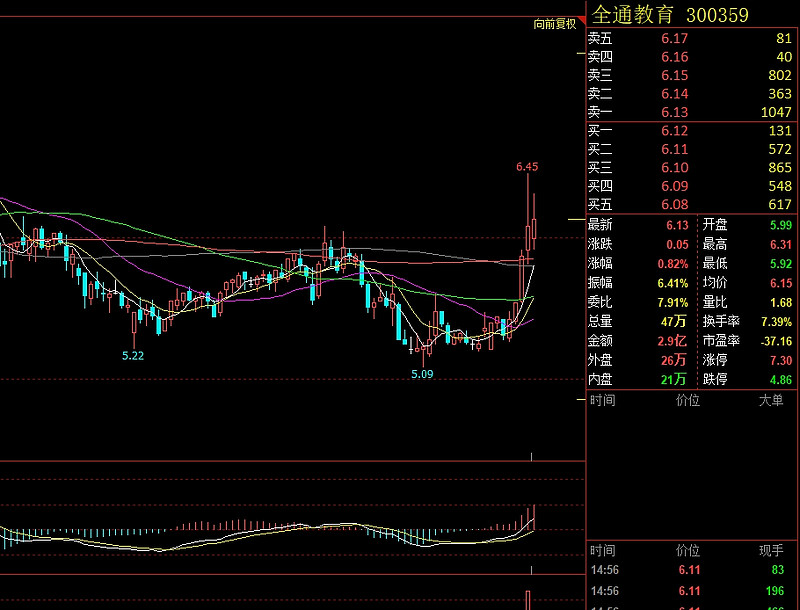The width and height of the screenshot is (800, 610).
Task: Click the 买五 volume 617
Action: [x=780, y=205]
